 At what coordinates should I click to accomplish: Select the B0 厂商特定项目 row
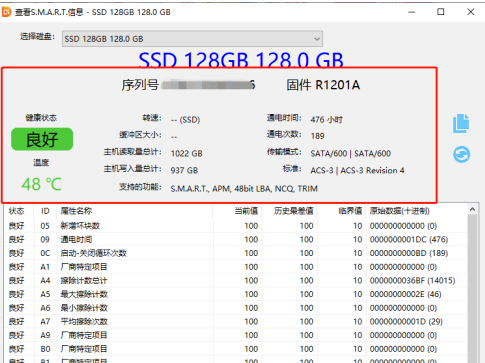[x=235, y=349]
